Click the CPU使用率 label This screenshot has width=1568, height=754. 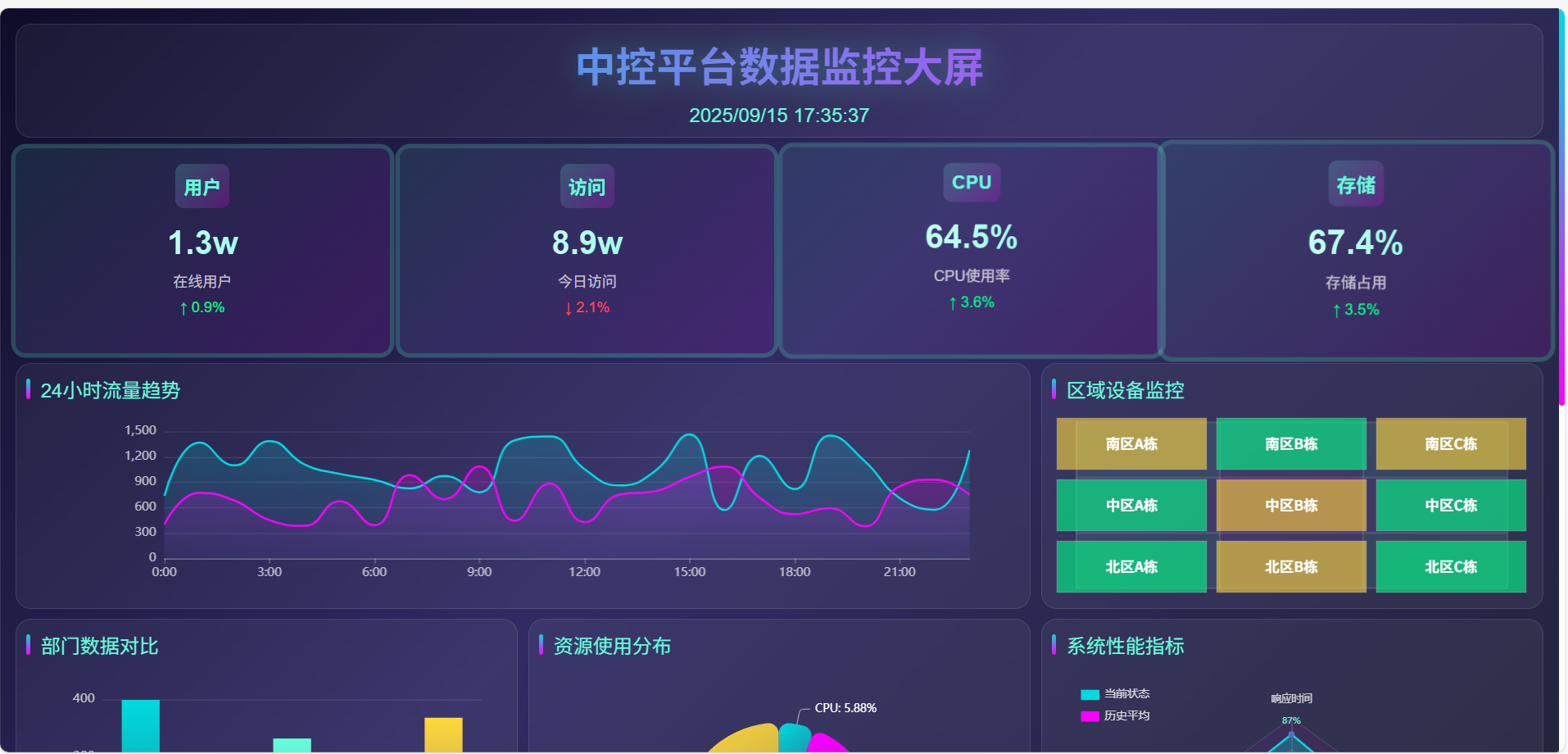tap(972, 276)
